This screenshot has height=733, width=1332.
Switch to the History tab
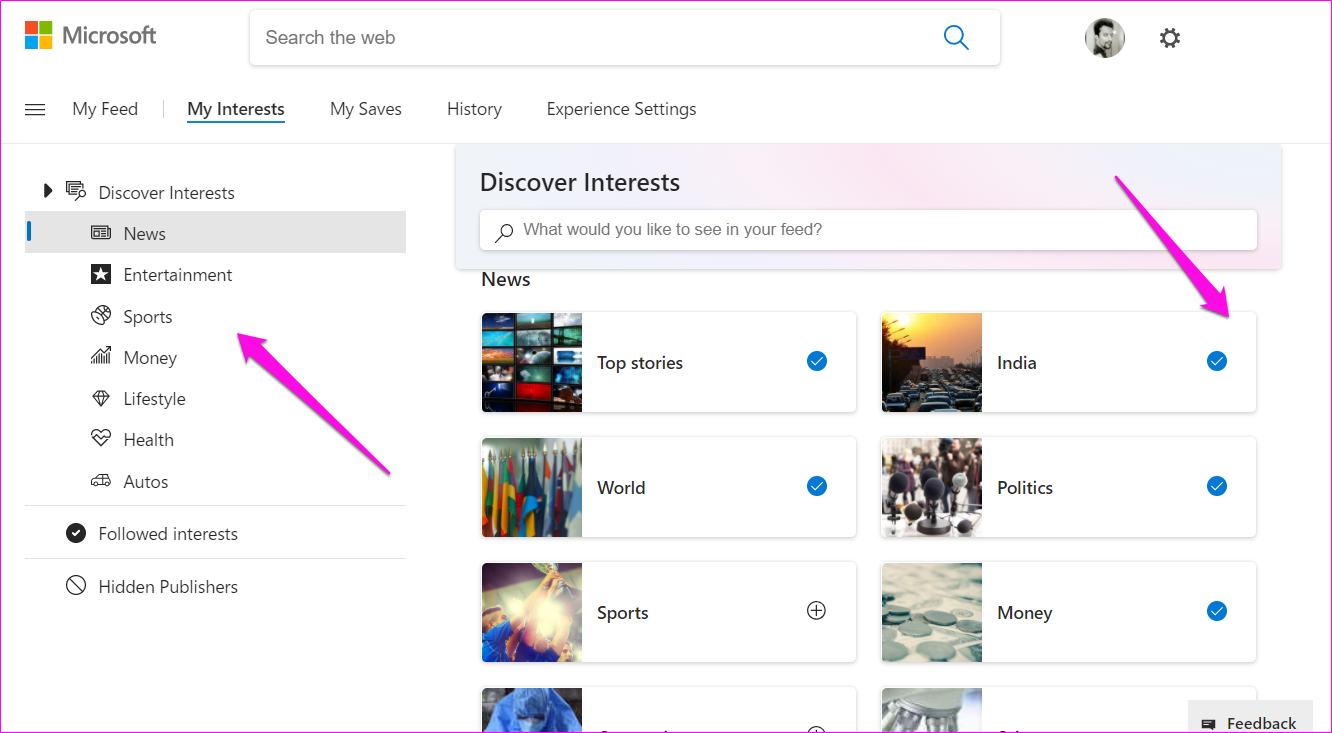point(474,110)
